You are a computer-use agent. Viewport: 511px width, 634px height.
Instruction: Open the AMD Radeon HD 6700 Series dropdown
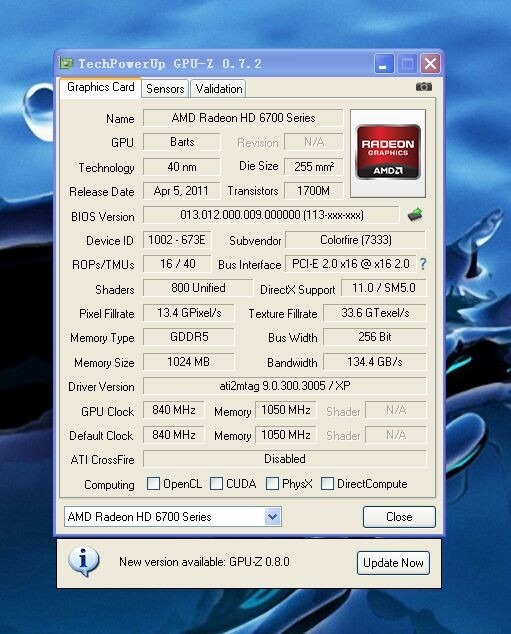click(x=273, y=516)
